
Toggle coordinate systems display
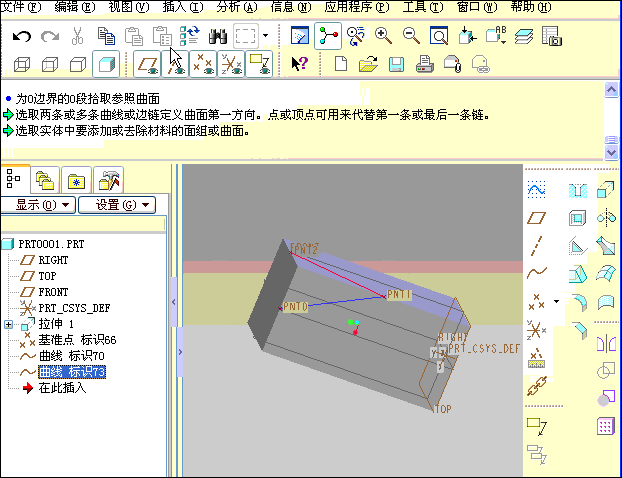[231, 64]
